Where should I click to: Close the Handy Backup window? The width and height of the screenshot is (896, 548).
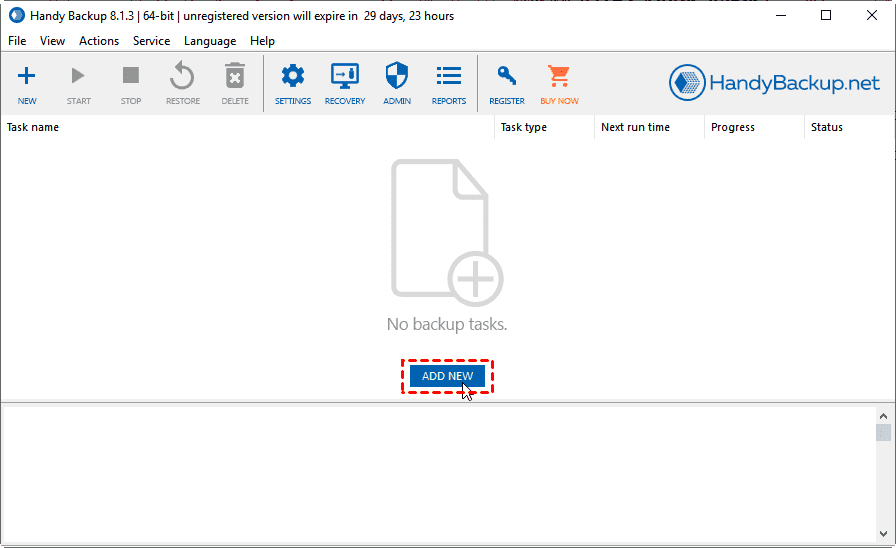tap(871, 15)
